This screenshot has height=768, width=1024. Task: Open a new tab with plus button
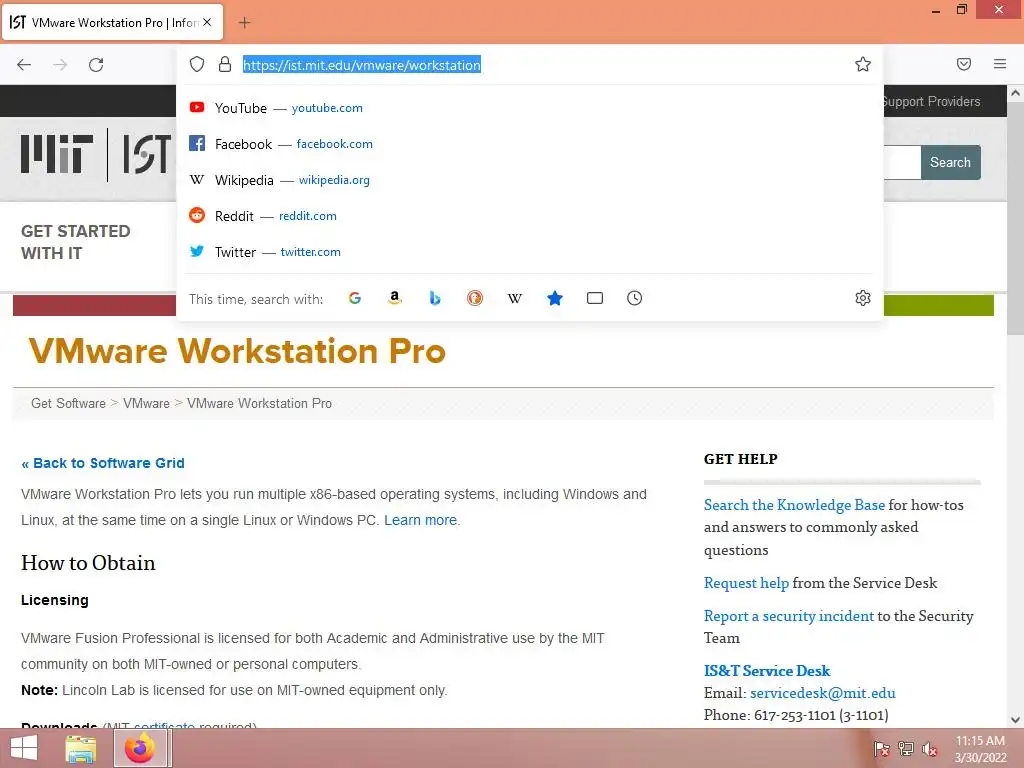tap(244, 23)
